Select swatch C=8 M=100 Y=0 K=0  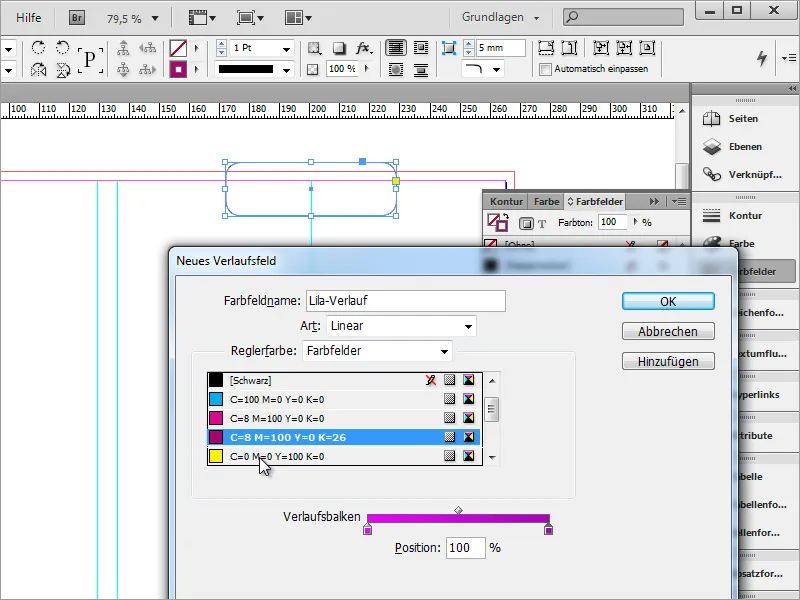[343, 418]
